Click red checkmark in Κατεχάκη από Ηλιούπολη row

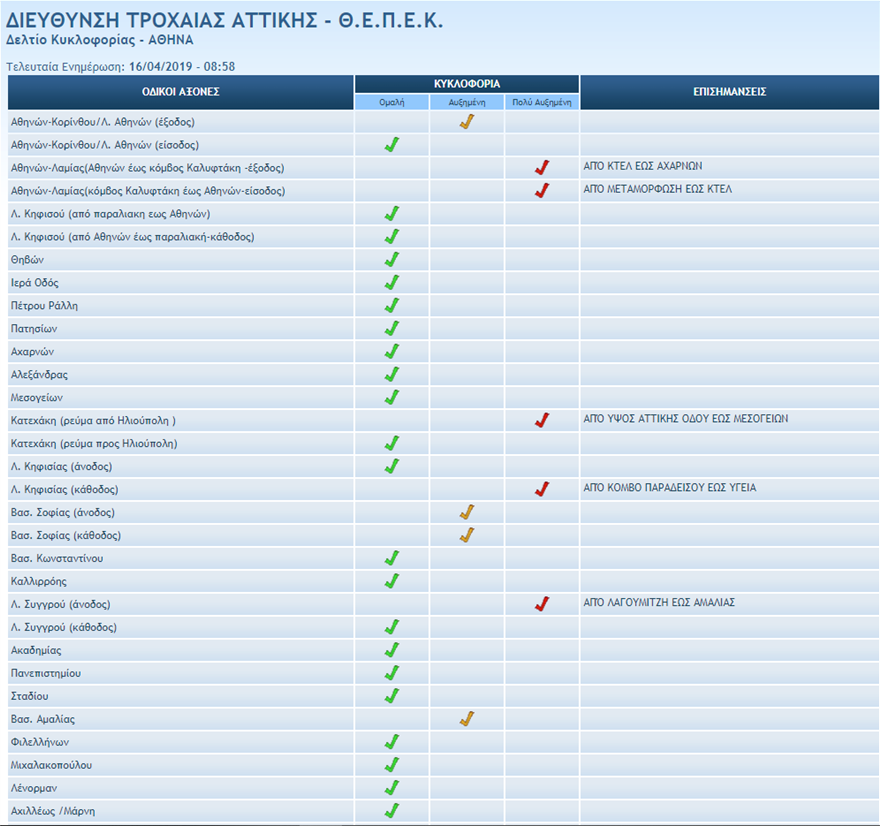542,420
